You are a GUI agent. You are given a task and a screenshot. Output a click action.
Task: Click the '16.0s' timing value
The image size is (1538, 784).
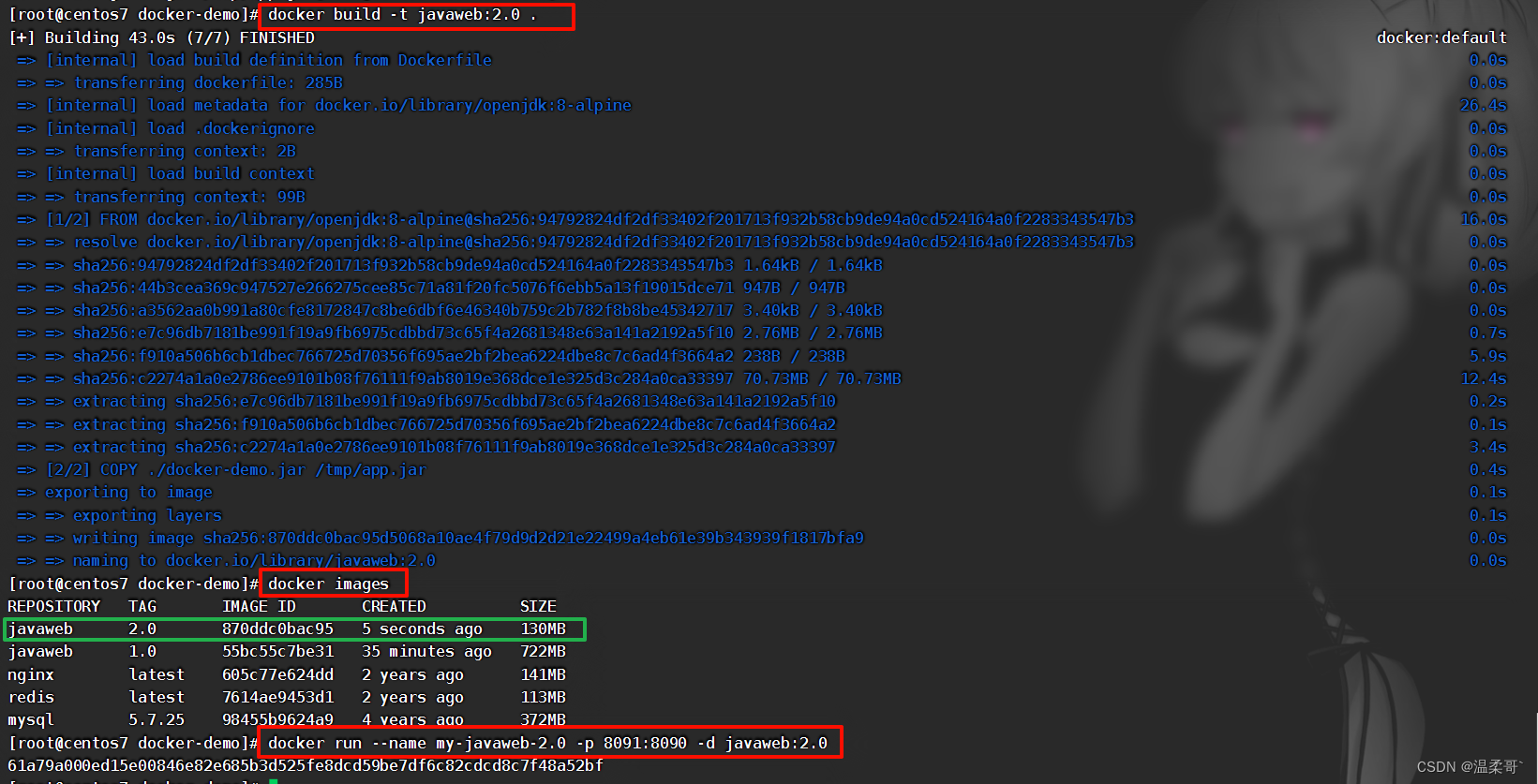click(1484, 219)
